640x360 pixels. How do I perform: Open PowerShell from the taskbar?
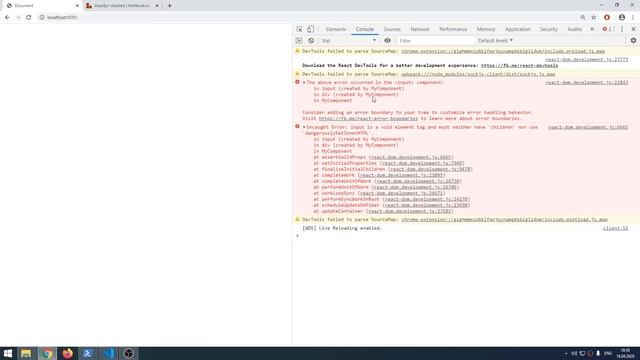(87, 353)
